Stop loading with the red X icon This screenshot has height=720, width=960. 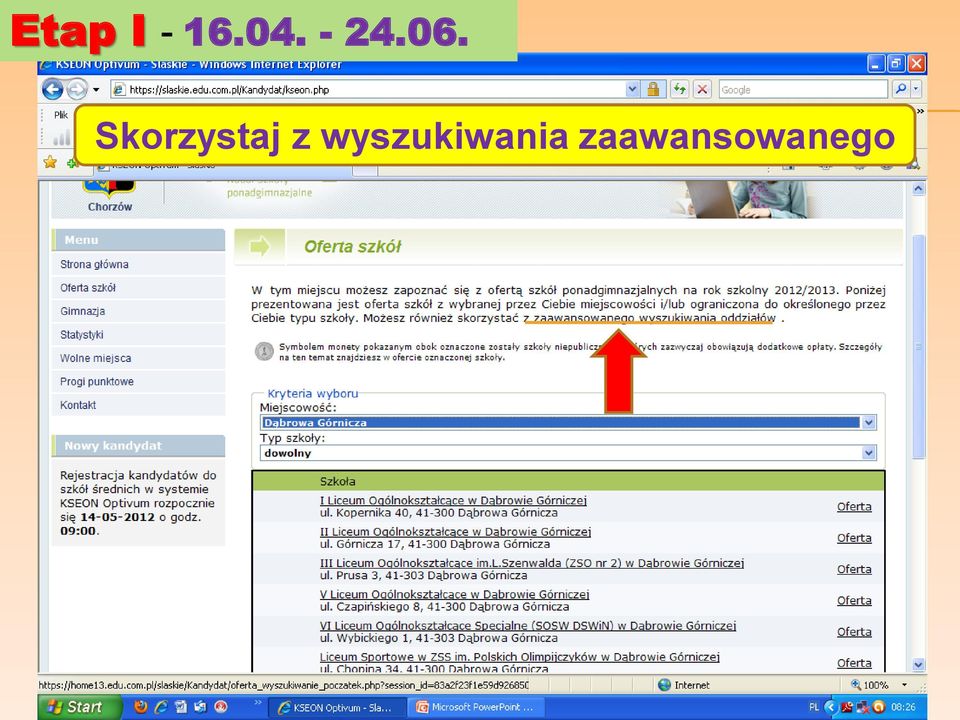point(702,89)
